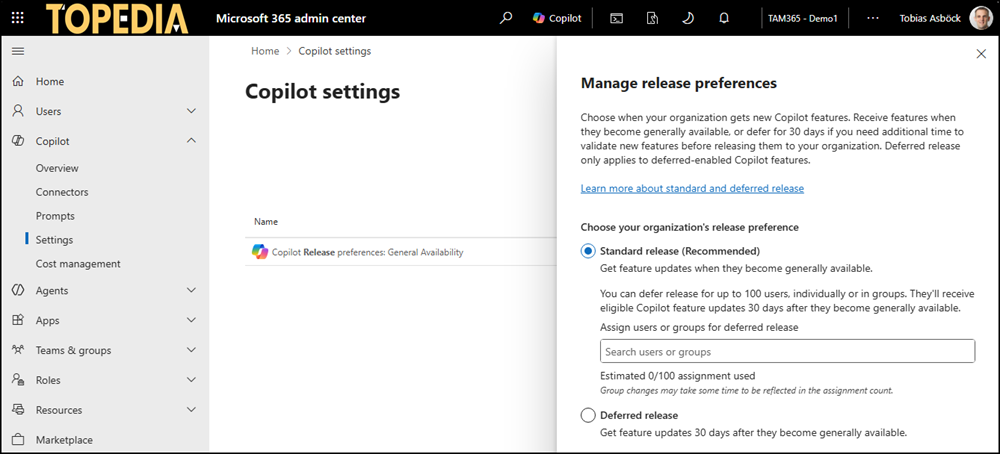
Task: Open Learn more about standard and deferred release
Action: click(692, 189)
